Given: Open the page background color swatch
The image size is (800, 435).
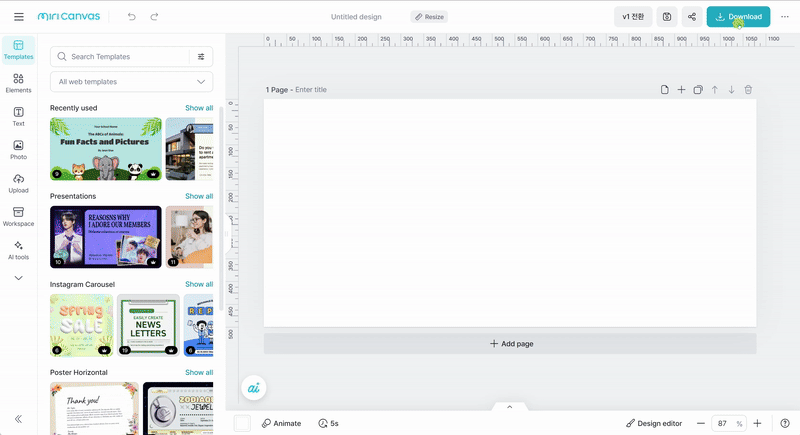Looking at the screenshot, I should pos(242,423).
